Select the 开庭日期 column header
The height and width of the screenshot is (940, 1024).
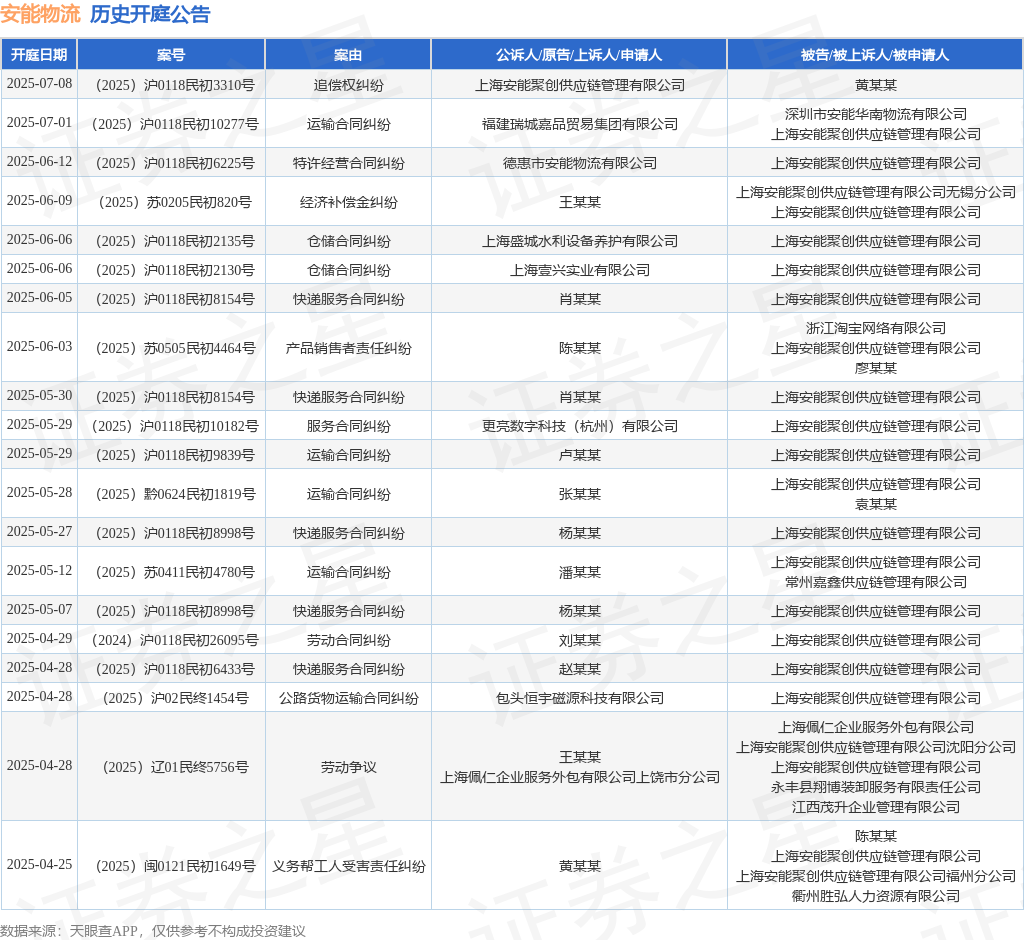point(39,54)
